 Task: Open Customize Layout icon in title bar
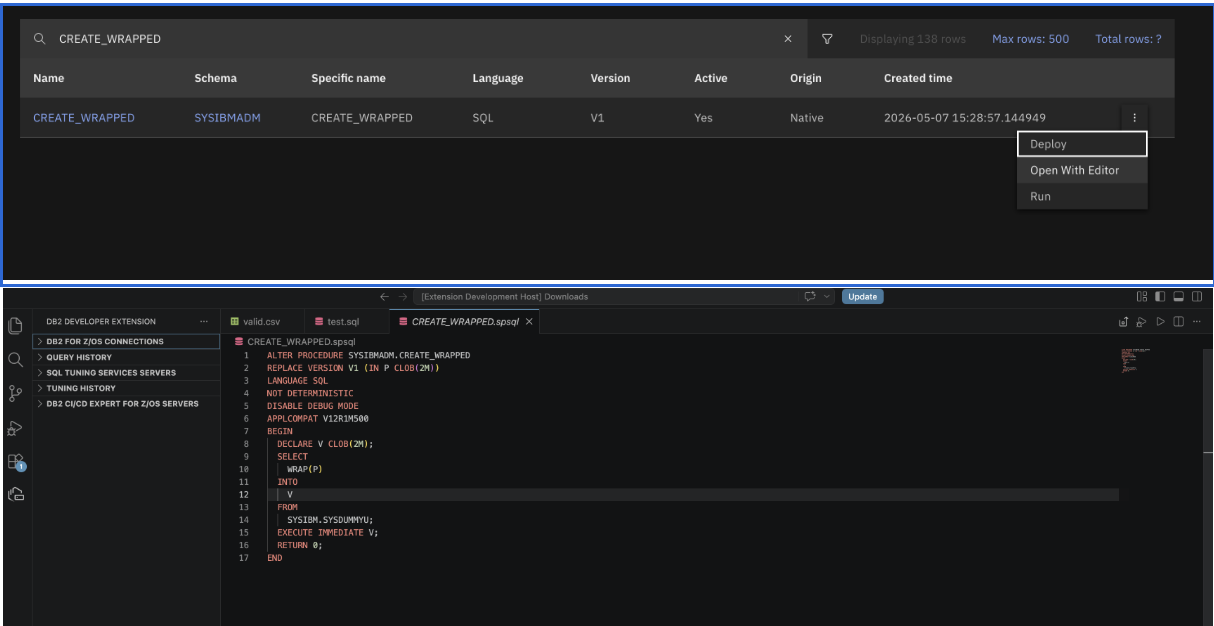pos(1142,297)
